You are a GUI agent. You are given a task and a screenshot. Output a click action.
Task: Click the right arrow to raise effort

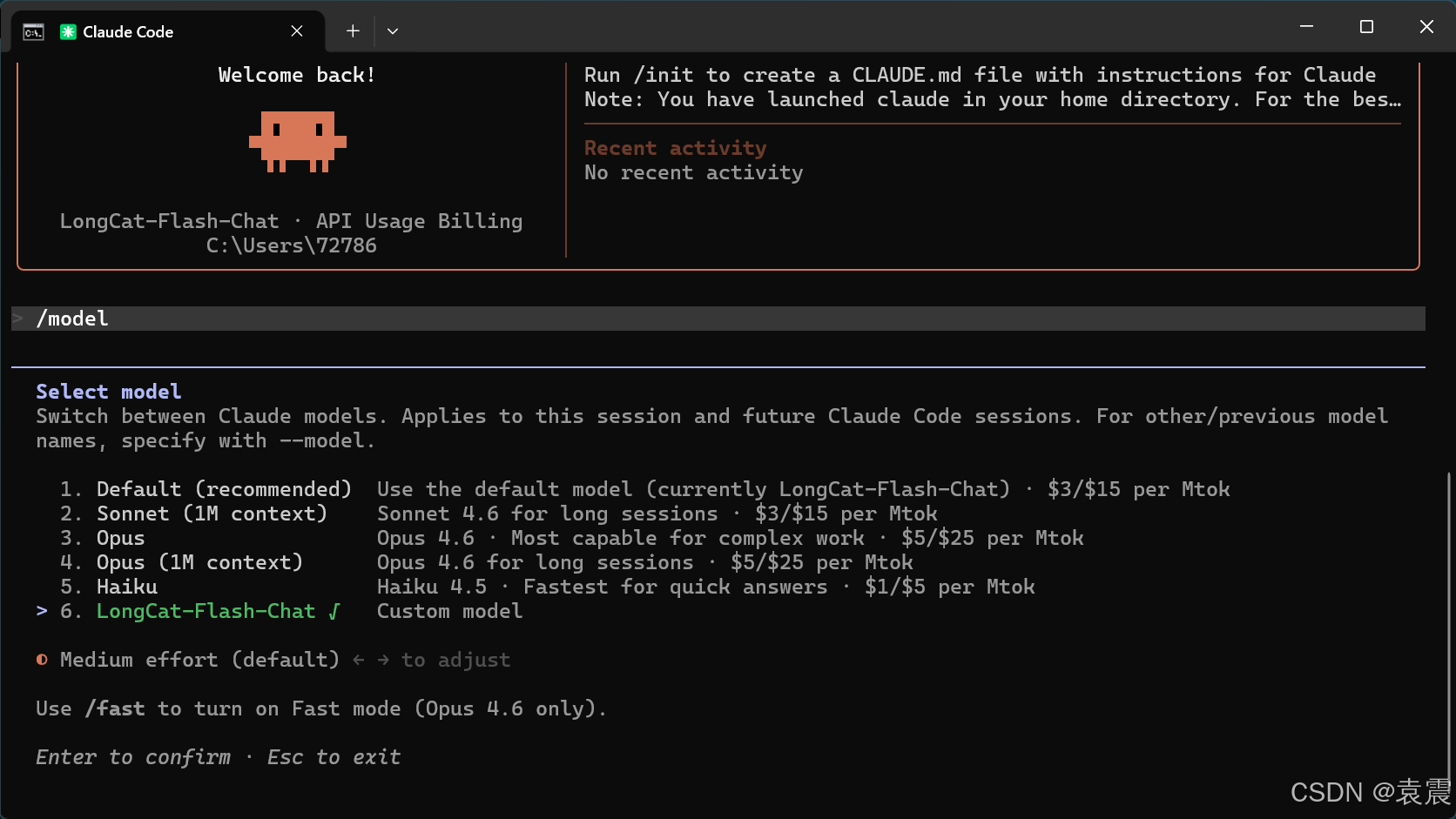(x=383, y=661)
